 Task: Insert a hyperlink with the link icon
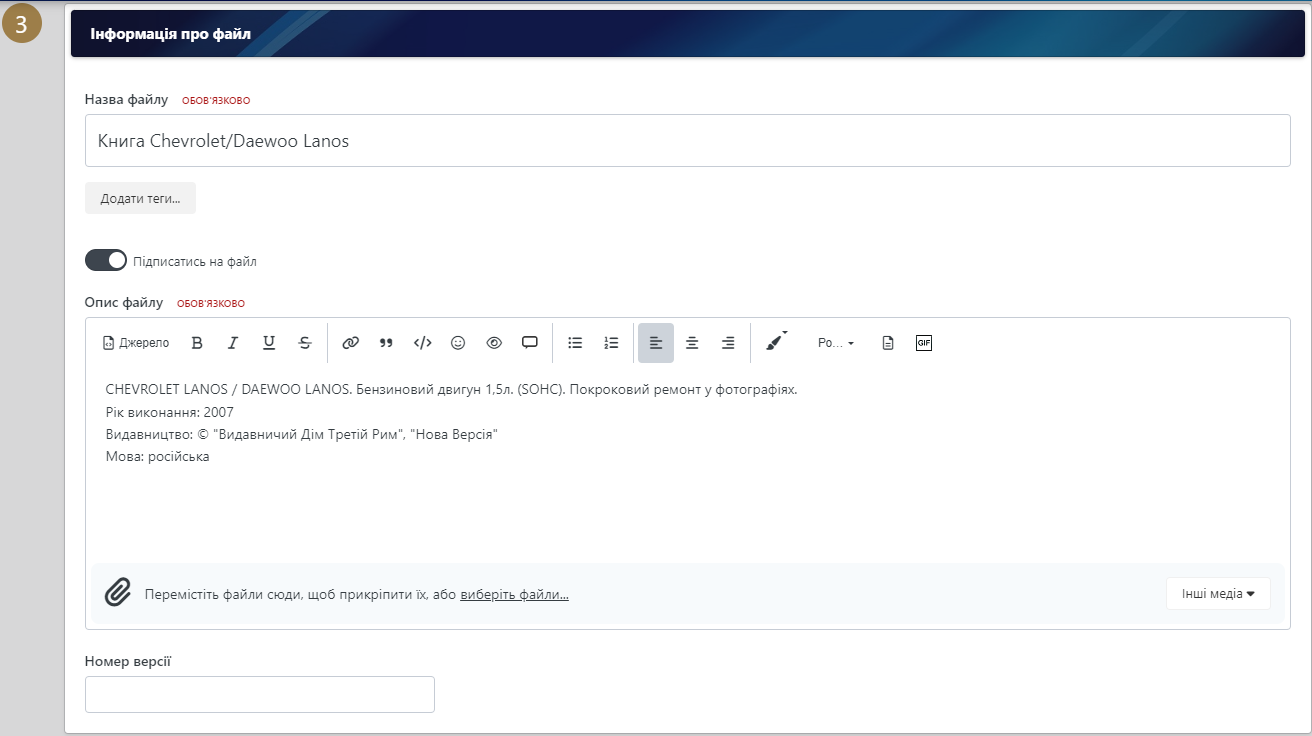click(350, 343)
